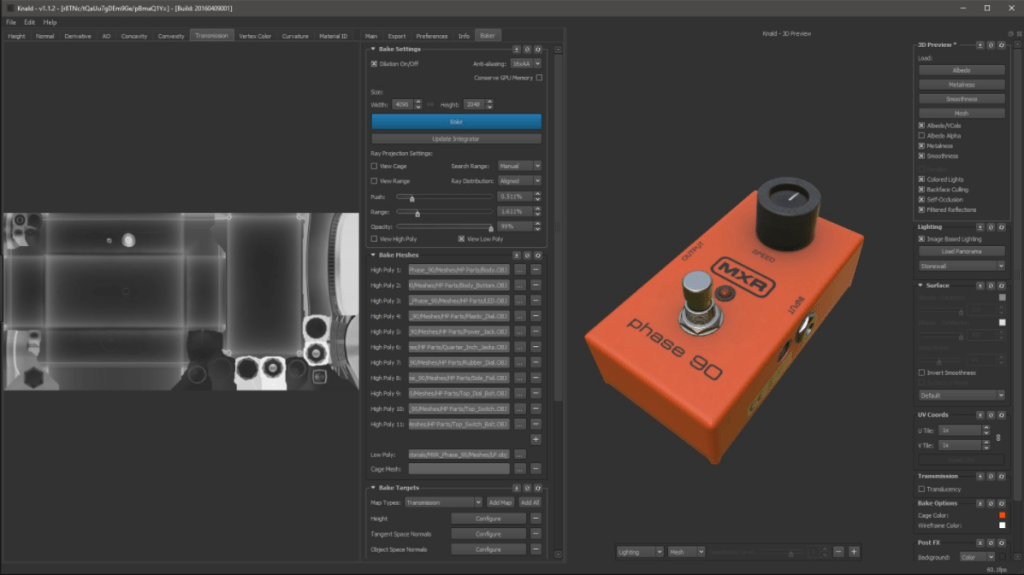
Task: Click the orange Cage Color swatch
Action: (1002, 515)
